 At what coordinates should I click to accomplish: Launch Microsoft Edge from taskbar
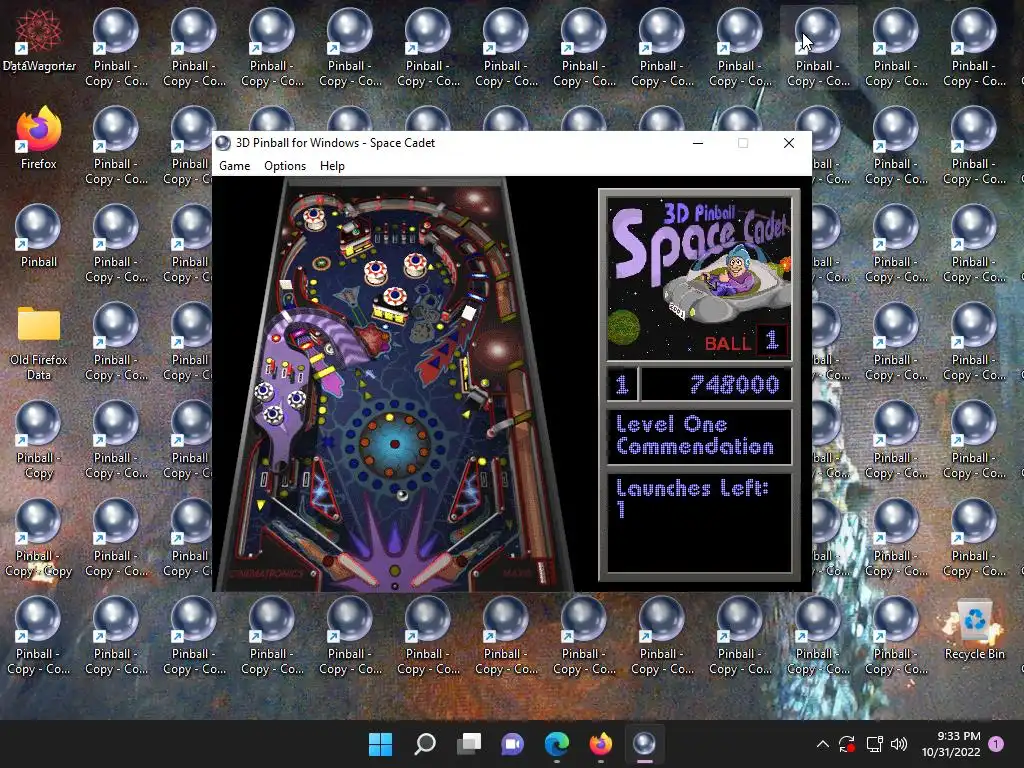pyautogui.click(x=556, y=744)
